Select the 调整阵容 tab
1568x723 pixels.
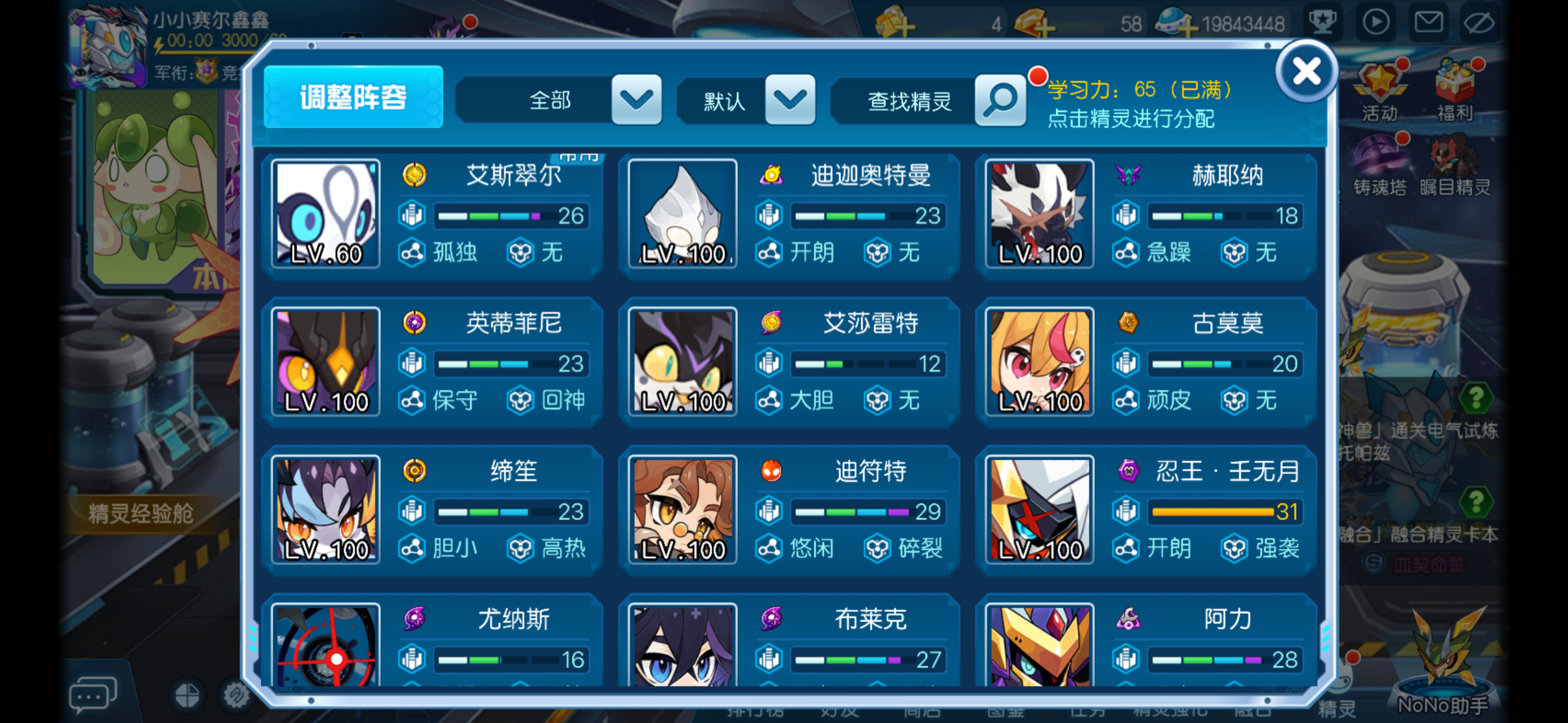[353, 97]
